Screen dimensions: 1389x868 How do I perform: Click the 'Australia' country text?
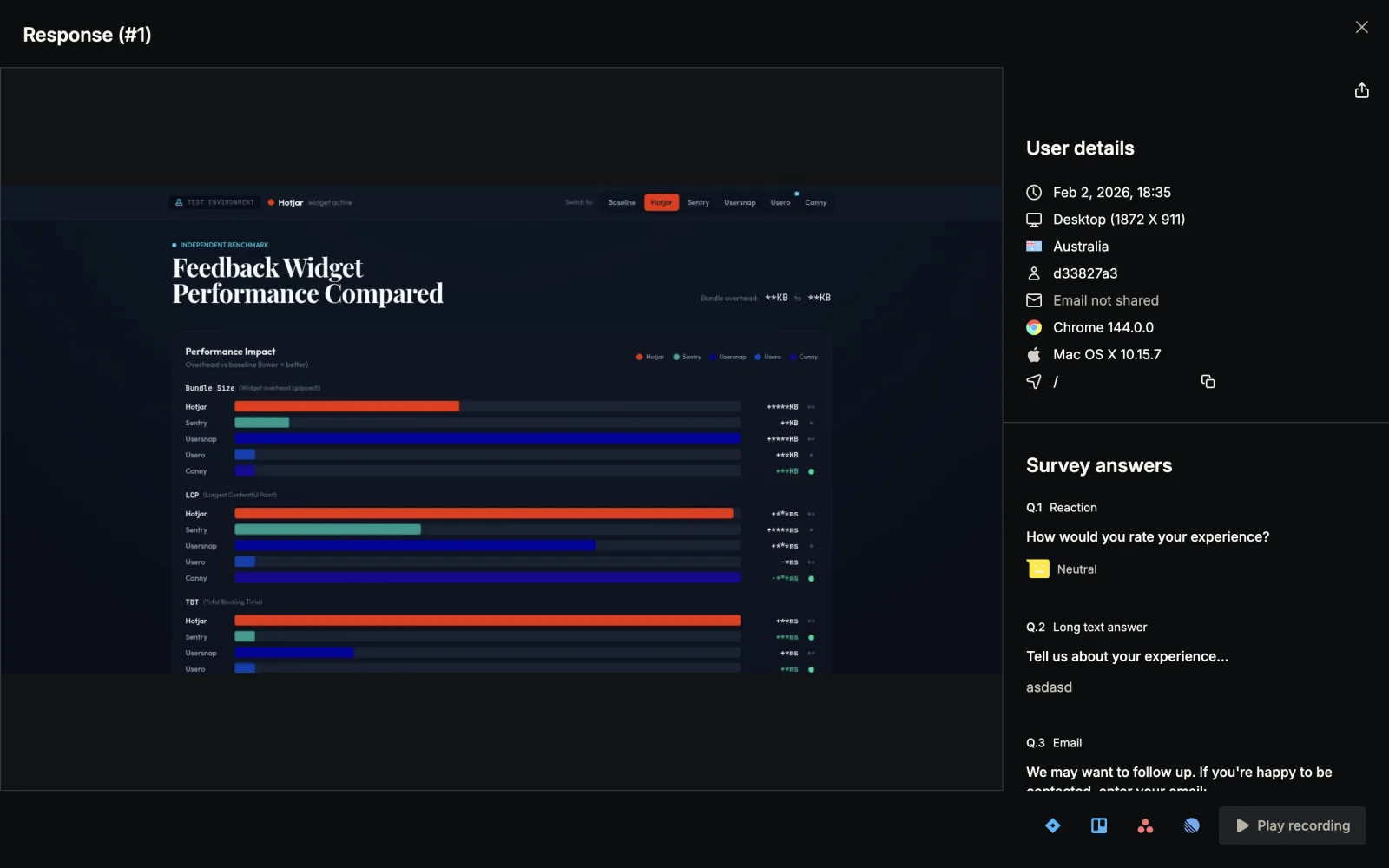[1081, 247]
